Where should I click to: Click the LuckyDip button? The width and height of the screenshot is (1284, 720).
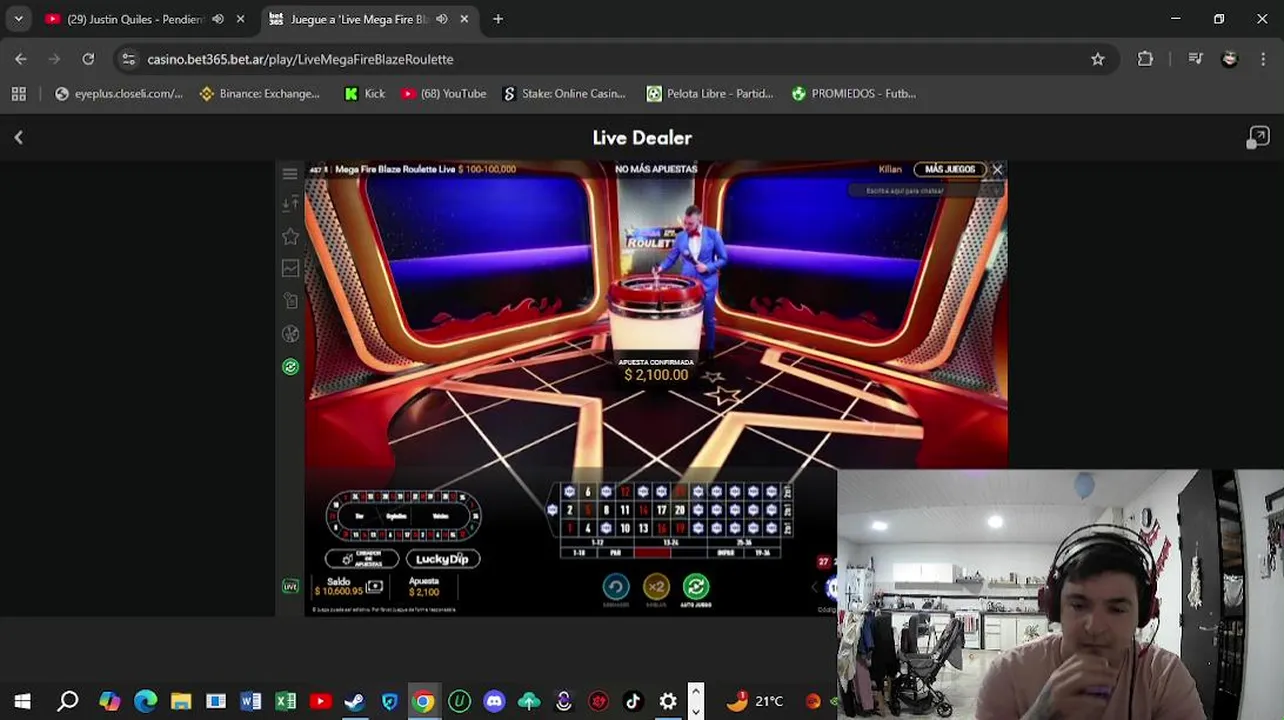coord(443,559)
